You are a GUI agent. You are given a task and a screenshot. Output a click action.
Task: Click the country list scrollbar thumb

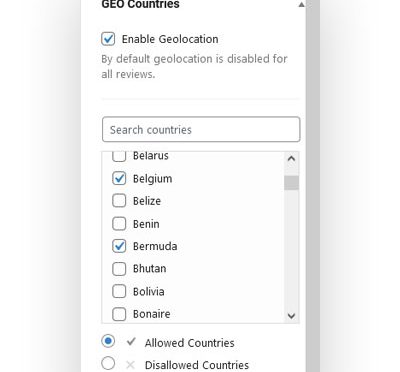click(x=291, y=183)
